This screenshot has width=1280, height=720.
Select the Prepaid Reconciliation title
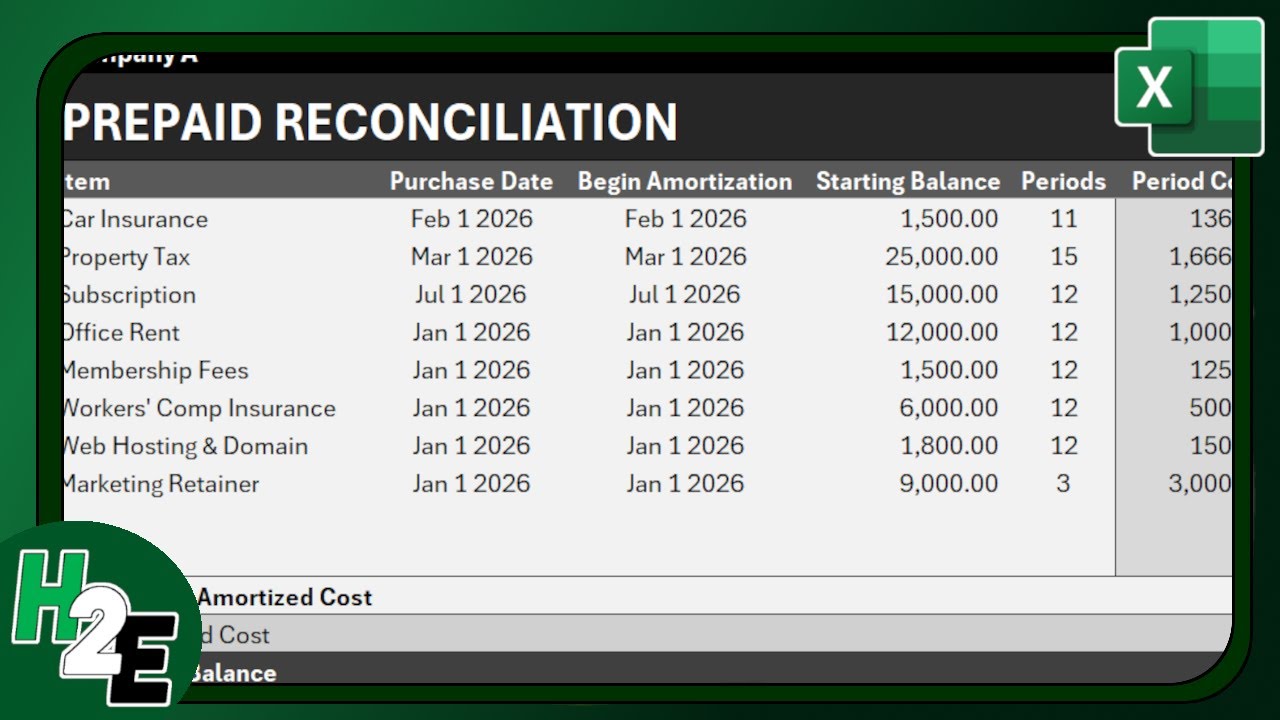pyautogui.click(x=370, y=122)
